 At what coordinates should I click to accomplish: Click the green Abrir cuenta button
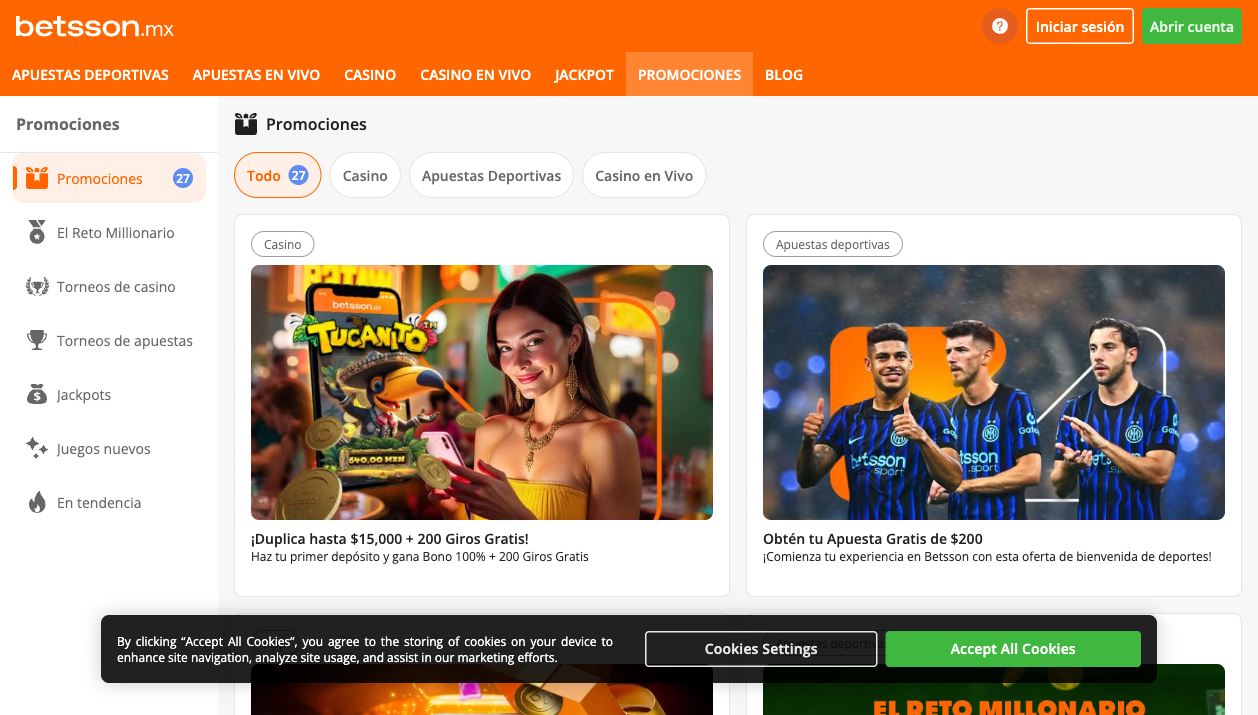1192,27
